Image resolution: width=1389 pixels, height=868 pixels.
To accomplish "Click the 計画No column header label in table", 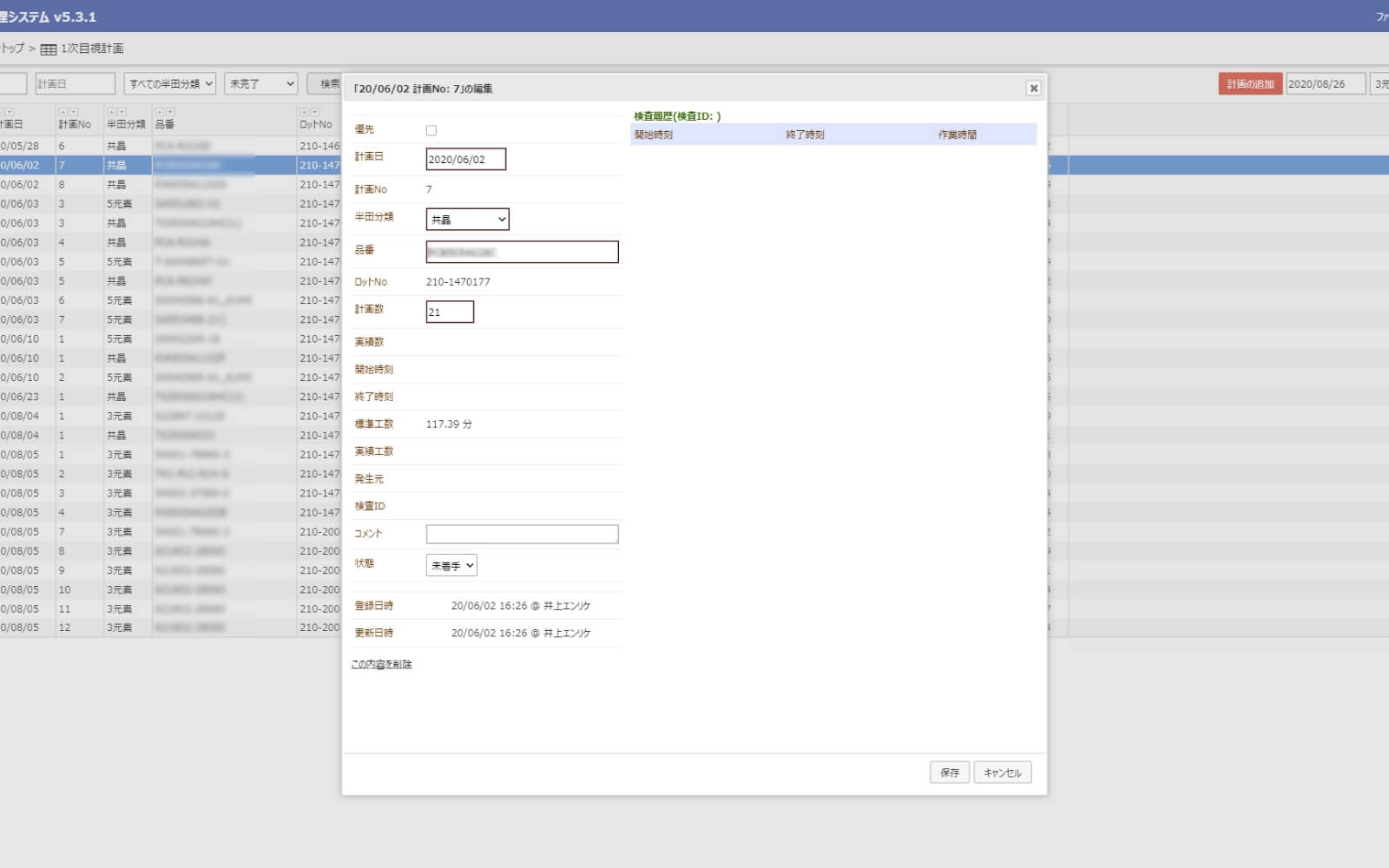I will click(75, 124).
